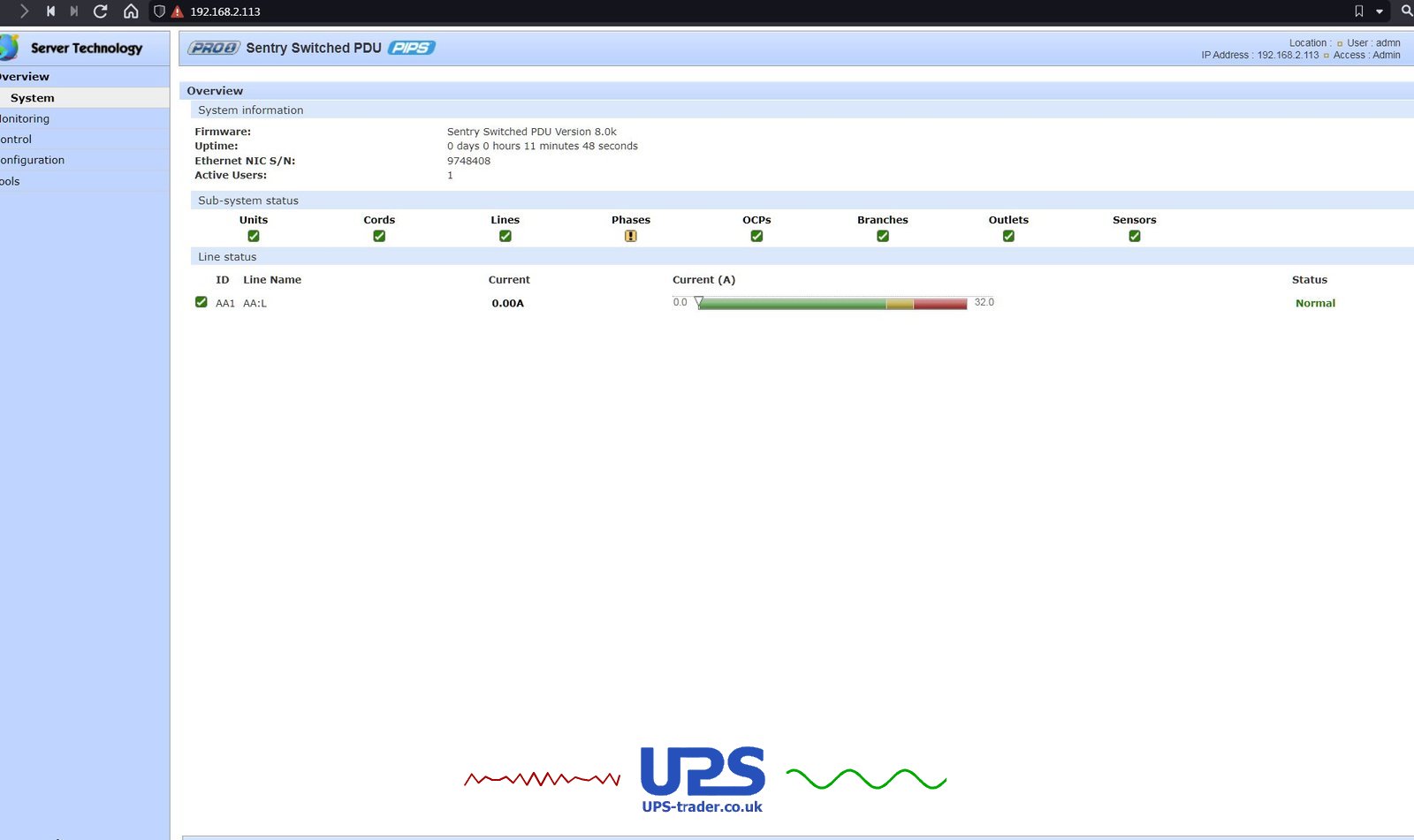Open the bookmark dropdown arrow
1414x840 pixels.
(x=1380, y=11)
